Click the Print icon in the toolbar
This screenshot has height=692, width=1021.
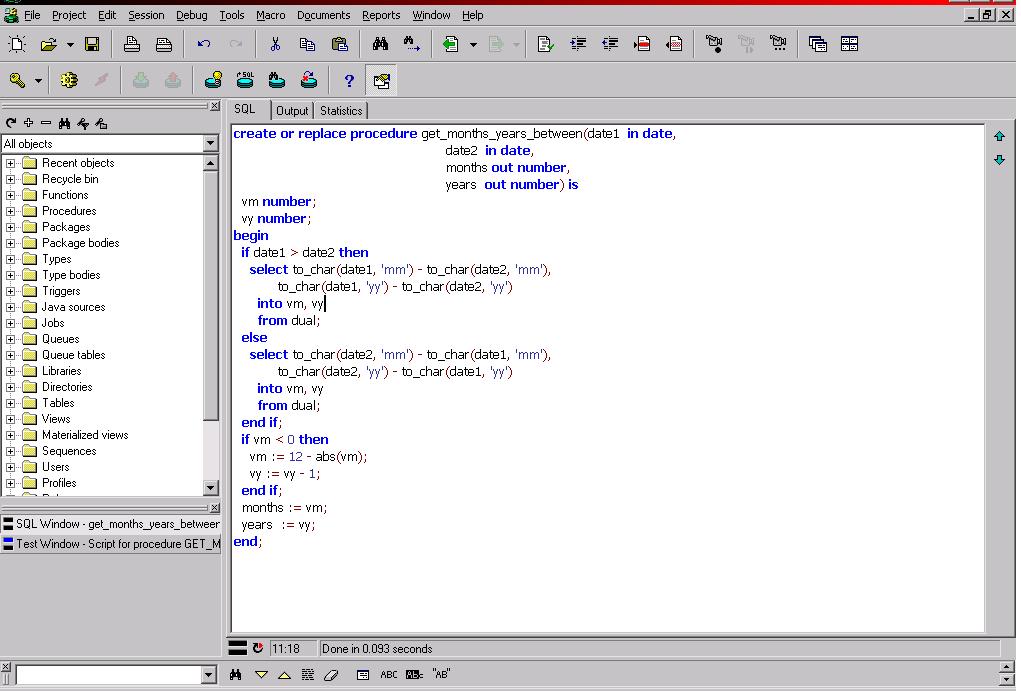click(x=132, y=44)
